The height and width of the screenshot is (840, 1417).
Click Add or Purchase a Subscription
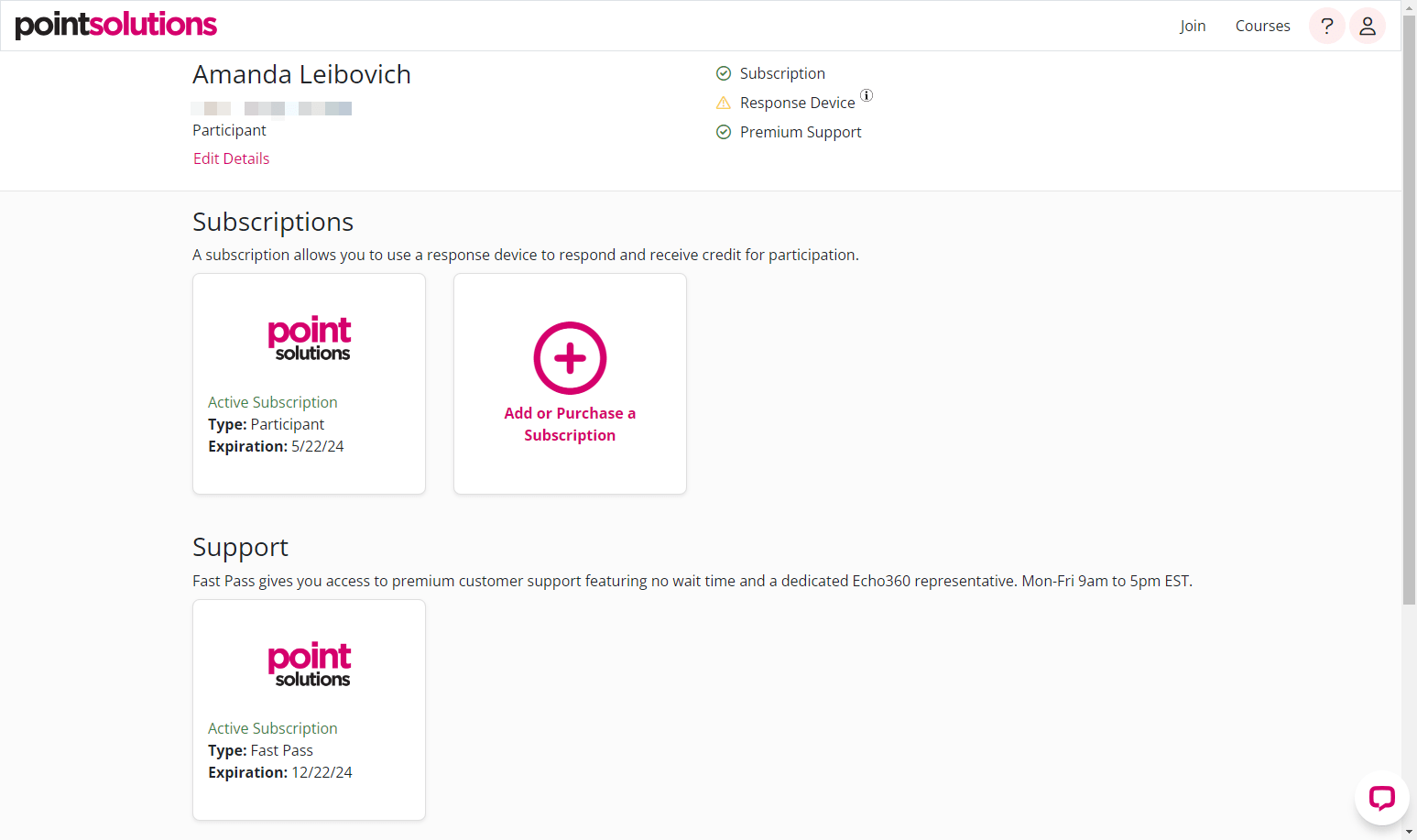[x=570, y=423]
